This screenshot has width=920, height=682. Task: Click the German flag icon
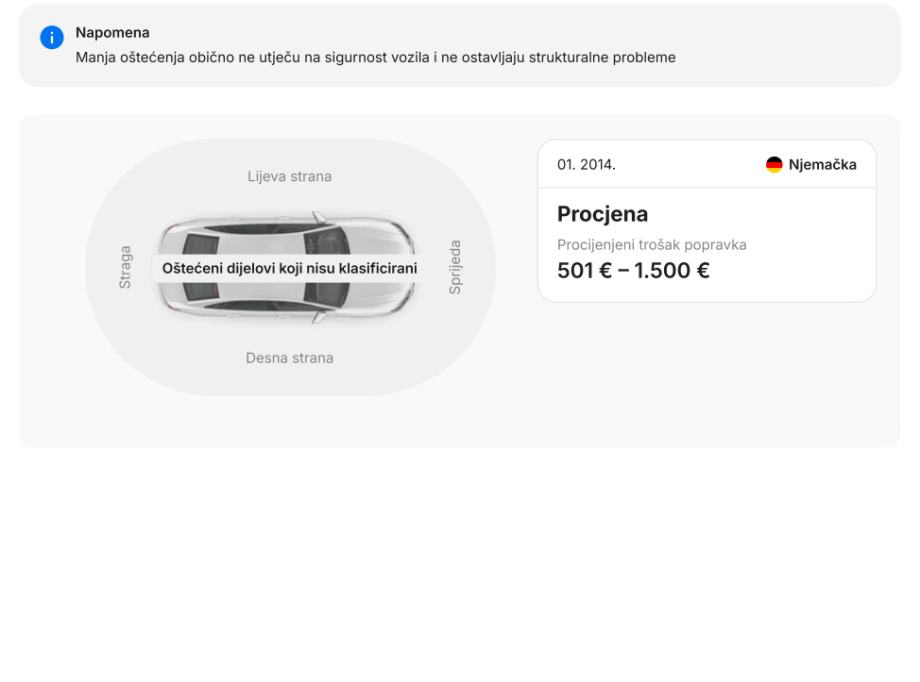[x=774, y=165]
